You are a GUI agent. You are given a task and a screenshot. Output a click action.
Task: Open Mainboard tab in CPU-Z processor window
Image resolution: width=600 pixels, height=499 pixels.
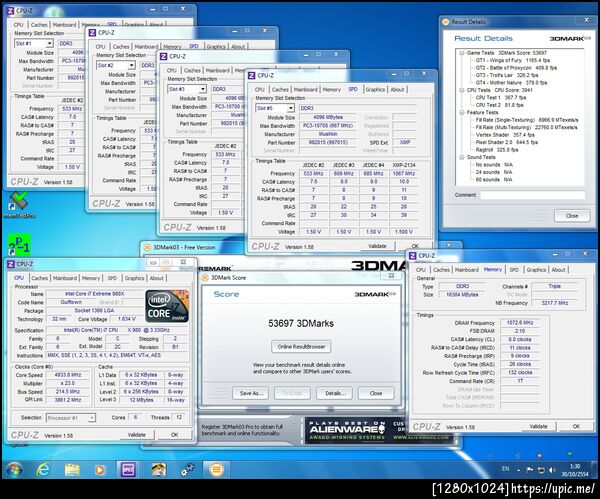point(65,278)
